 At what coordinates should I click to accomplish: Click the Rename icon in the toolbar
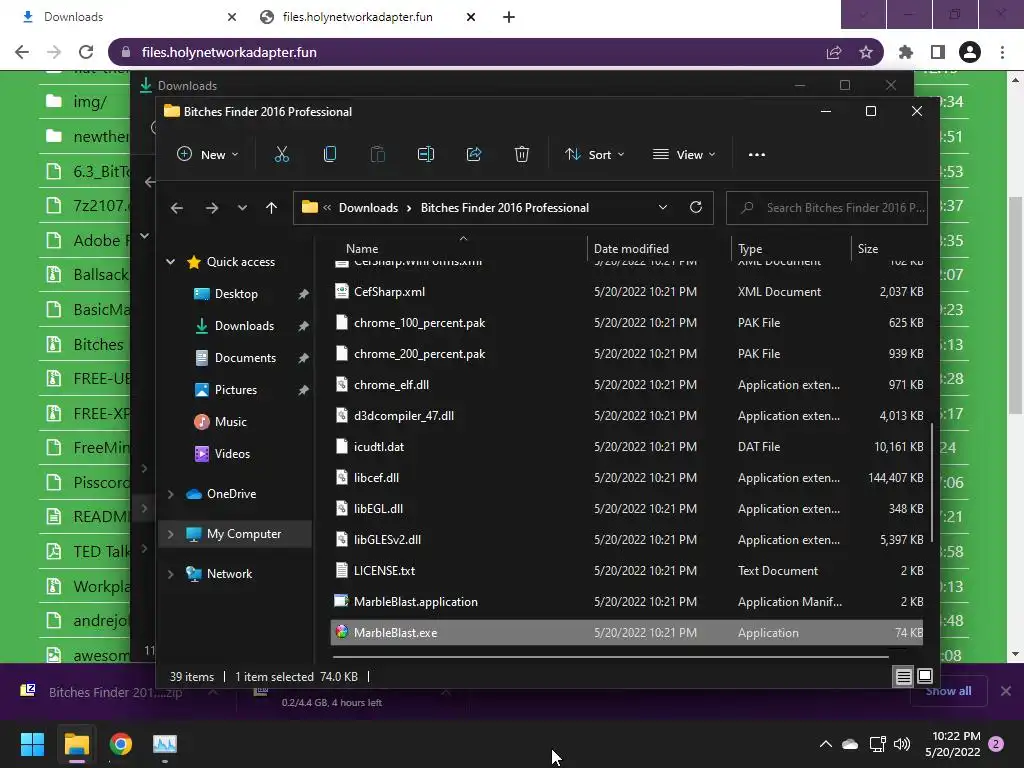pyautogui.click(x=426, y=155)
